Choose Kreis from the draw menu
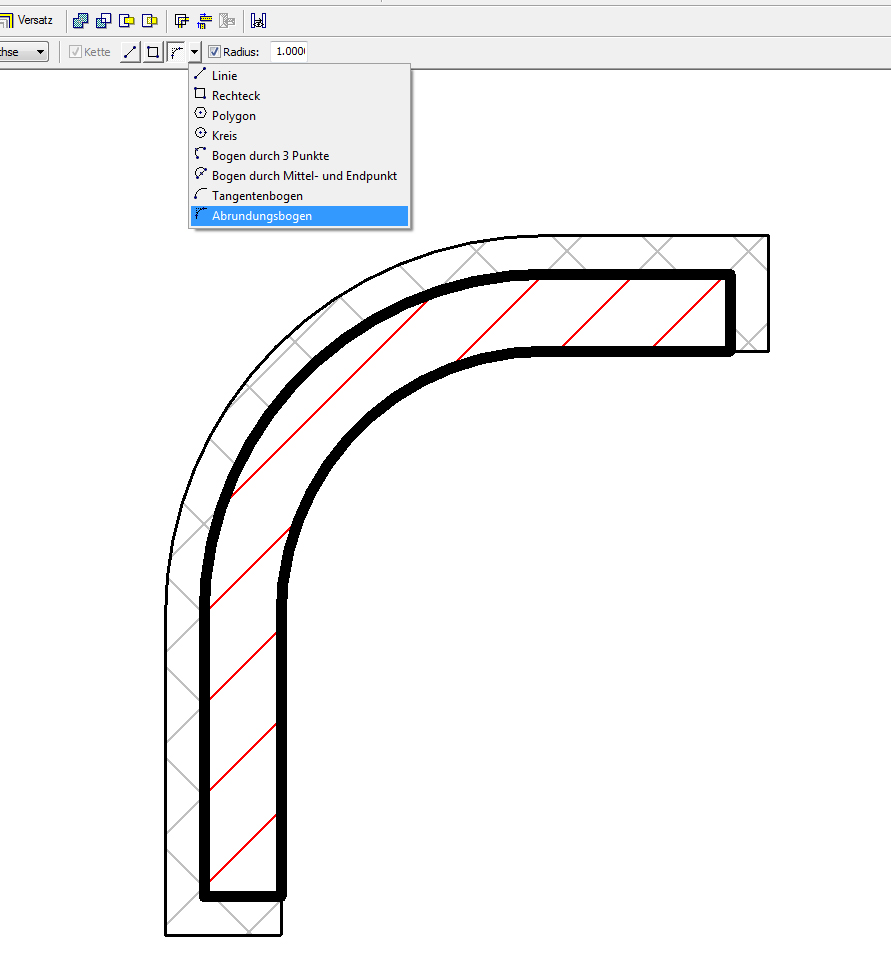The height and width of the screenshot is (972, 891). (x=299, y=136)
